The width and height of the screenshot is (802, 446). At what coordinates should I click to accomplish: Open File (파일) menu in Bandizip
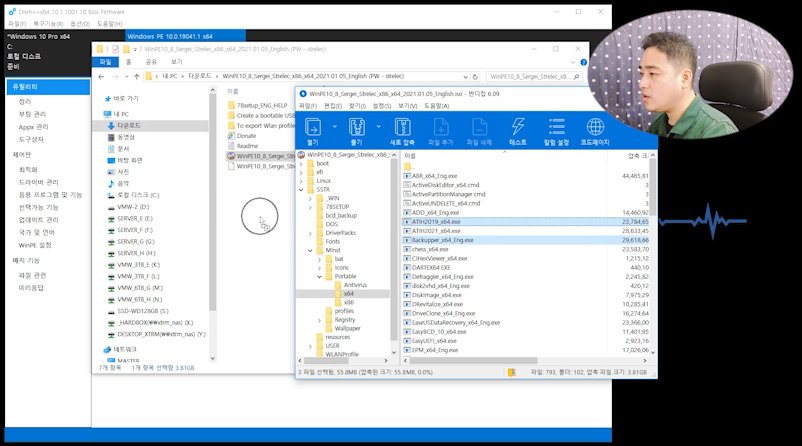click(308, 106)
